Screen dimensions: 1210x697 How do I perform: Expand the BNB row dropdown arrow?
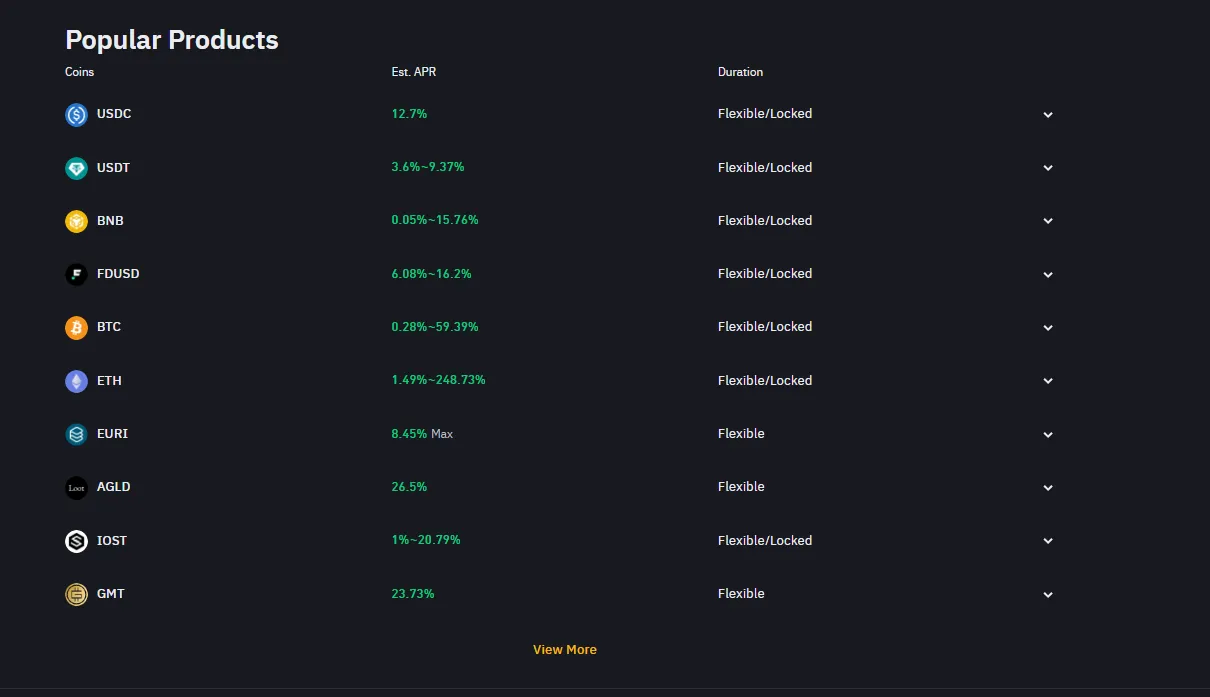[1048, 221]
